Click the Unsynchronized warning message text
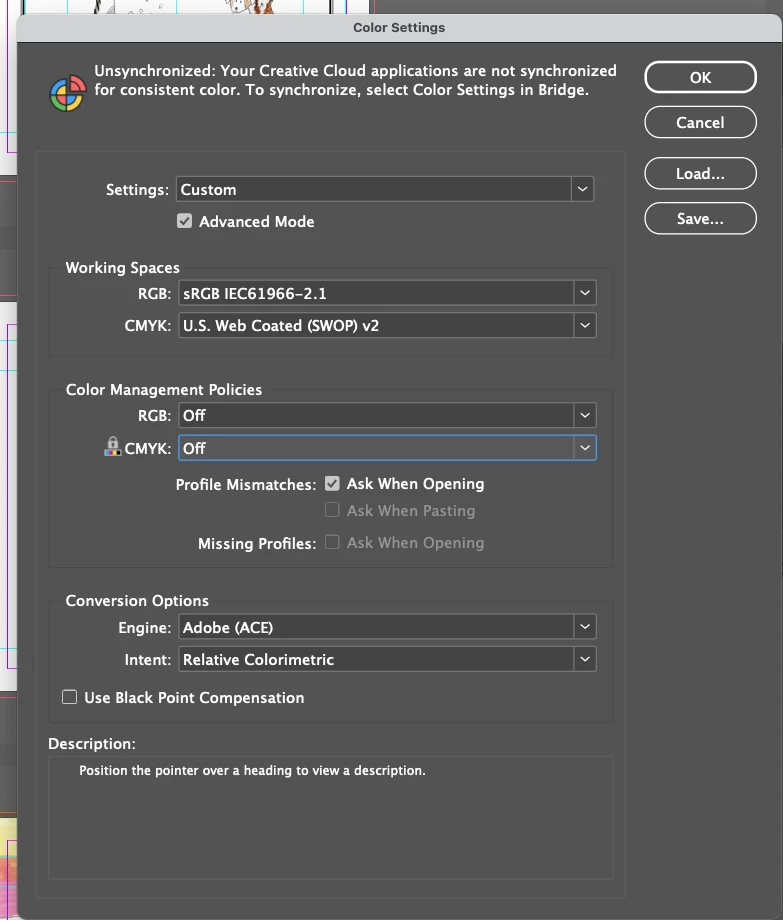 point(355,80)
